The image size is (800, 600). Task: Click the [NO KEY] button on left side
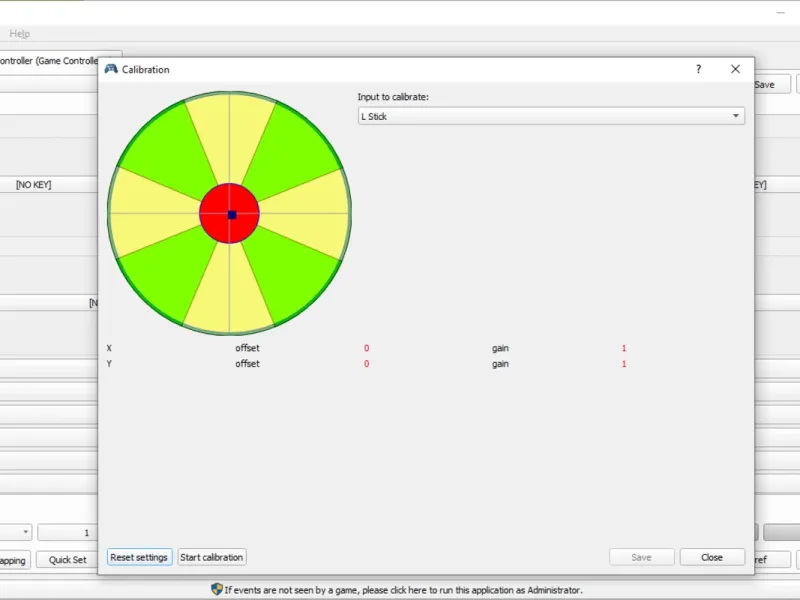point(34,185)
